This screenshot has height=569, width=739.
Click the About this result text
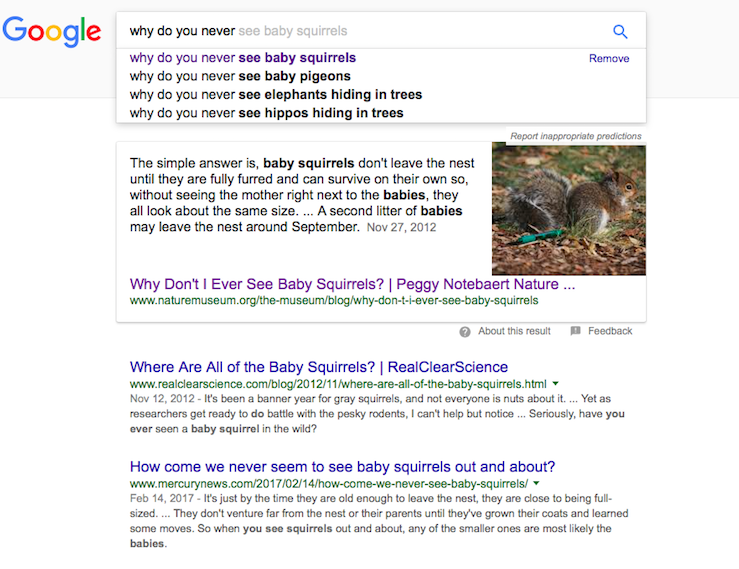pyautogui.click(x=514, y=331)
